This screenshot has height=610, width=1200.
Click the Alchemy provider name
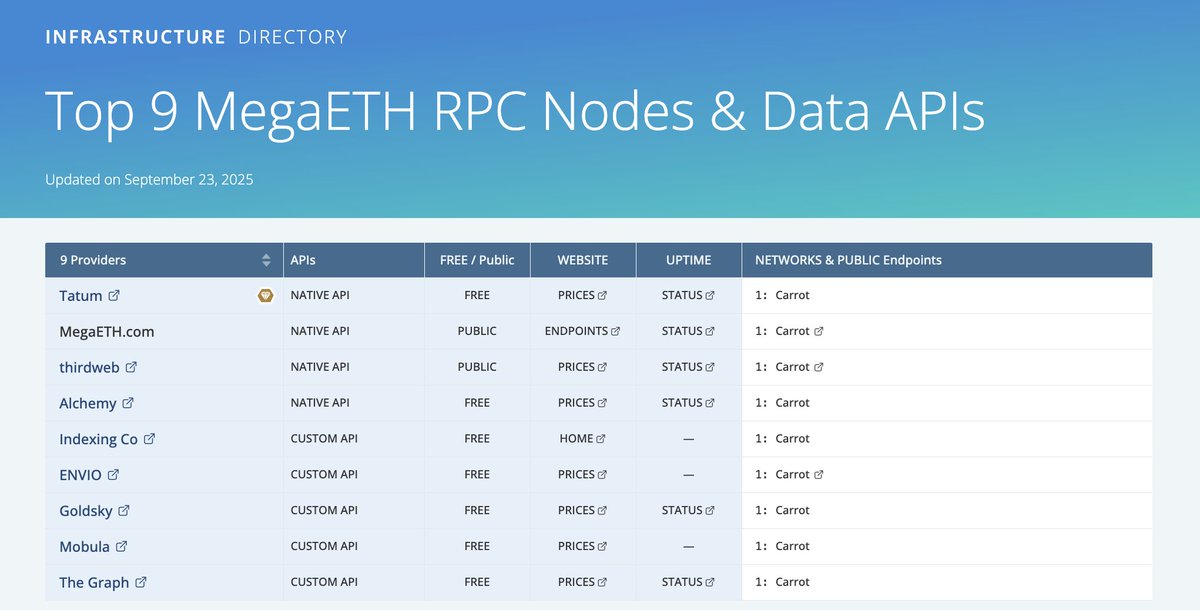click(88, 403)
